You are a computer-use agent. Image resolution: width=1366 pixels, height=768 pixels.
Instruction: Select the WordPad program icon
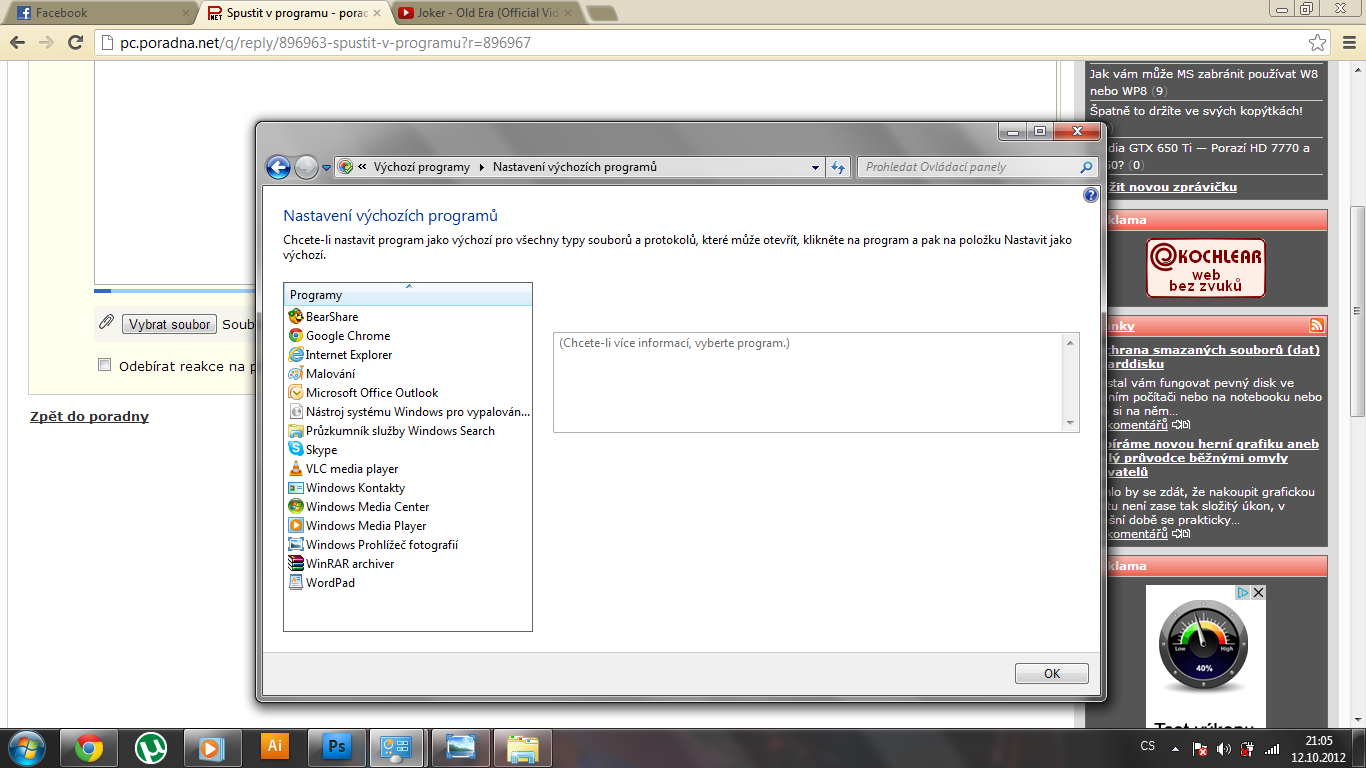296,583
